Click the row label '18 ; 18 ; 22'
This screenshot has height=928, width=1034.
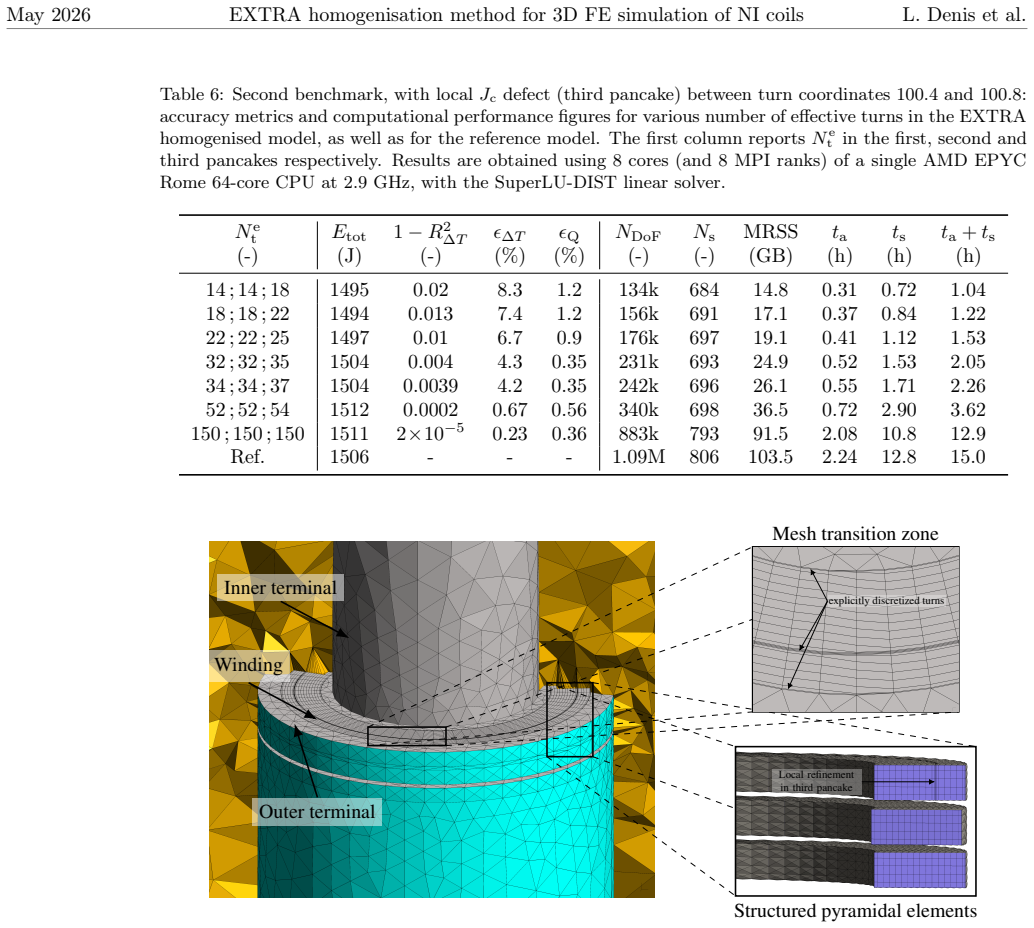tap(247, 313)
